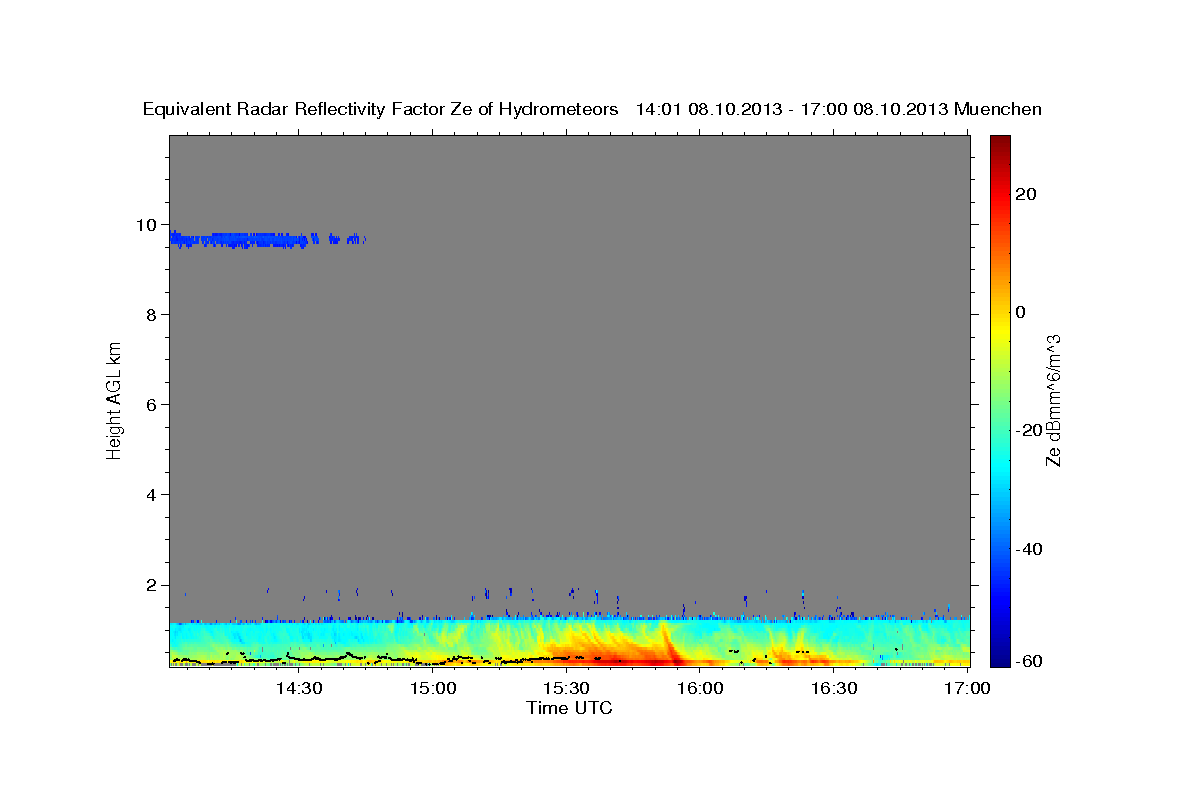Click the date range '14:01 08.10.2013 - 17:00 08.10.2013'
The image size is (1200, 800).
click(x=792, y=109)
